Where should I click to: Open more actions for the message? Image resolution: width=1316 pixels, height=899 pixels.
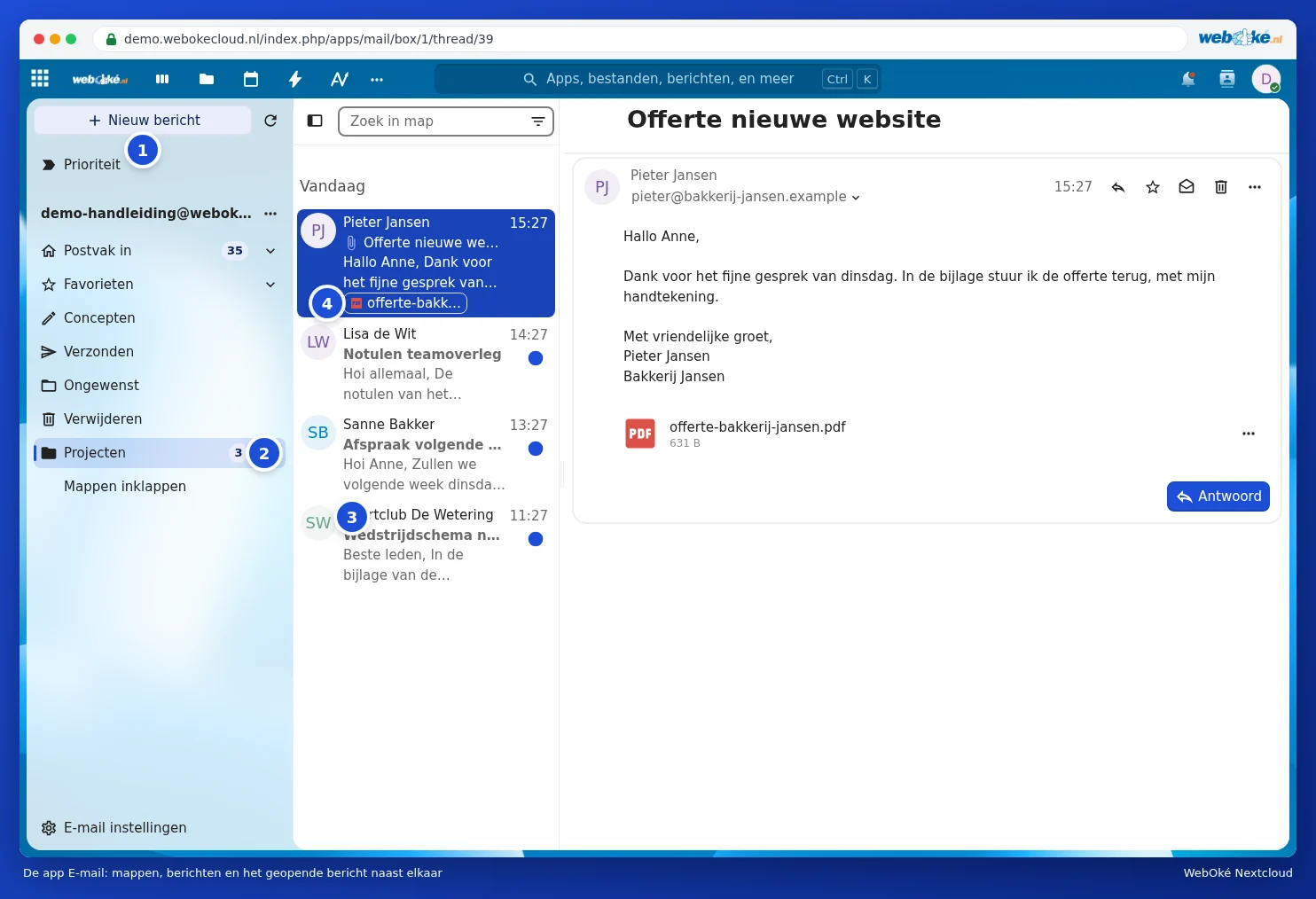click(x=1255, y=187)
